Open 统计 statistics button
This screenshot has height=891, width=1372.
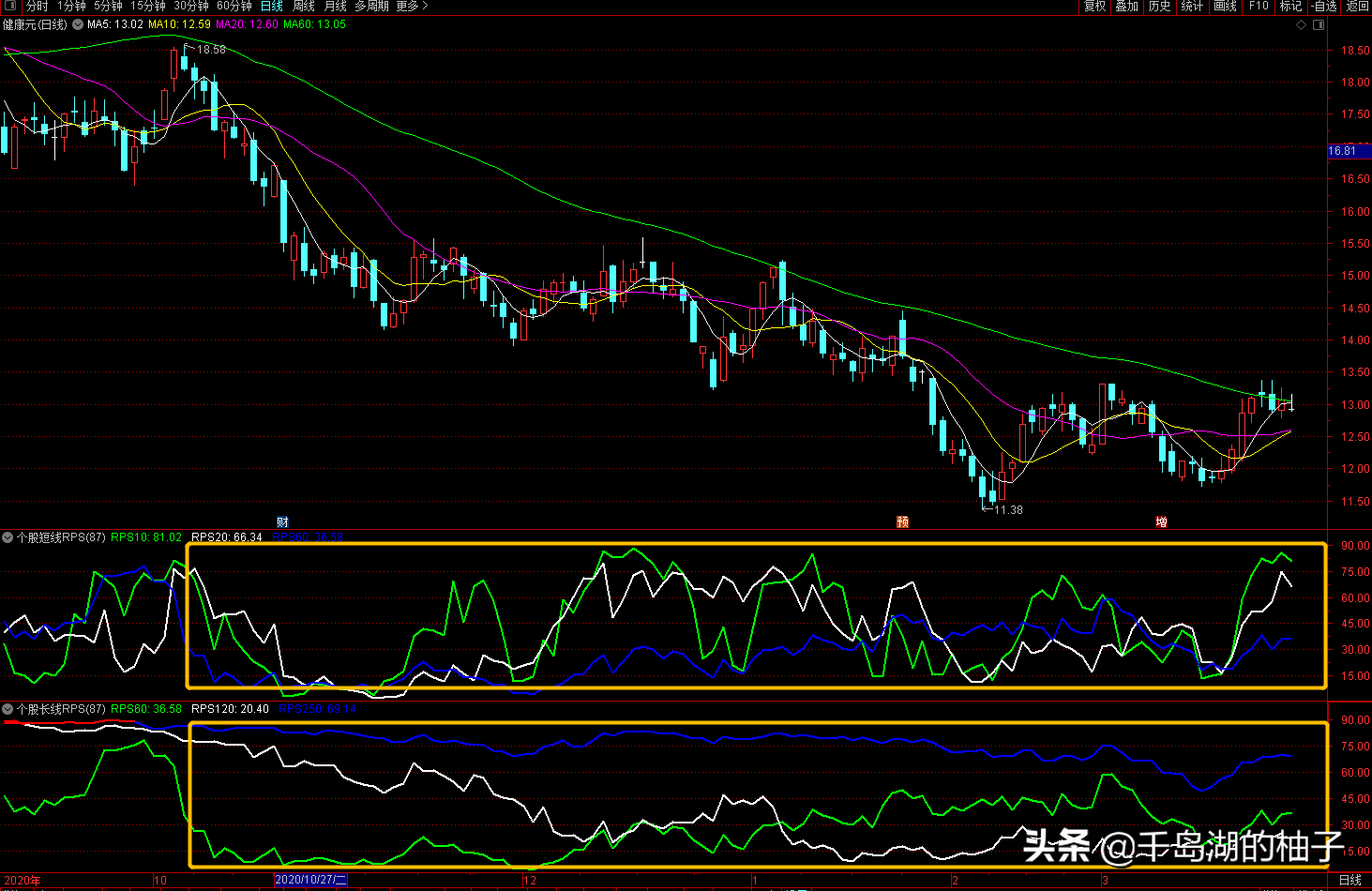[x=1192, y=6]
